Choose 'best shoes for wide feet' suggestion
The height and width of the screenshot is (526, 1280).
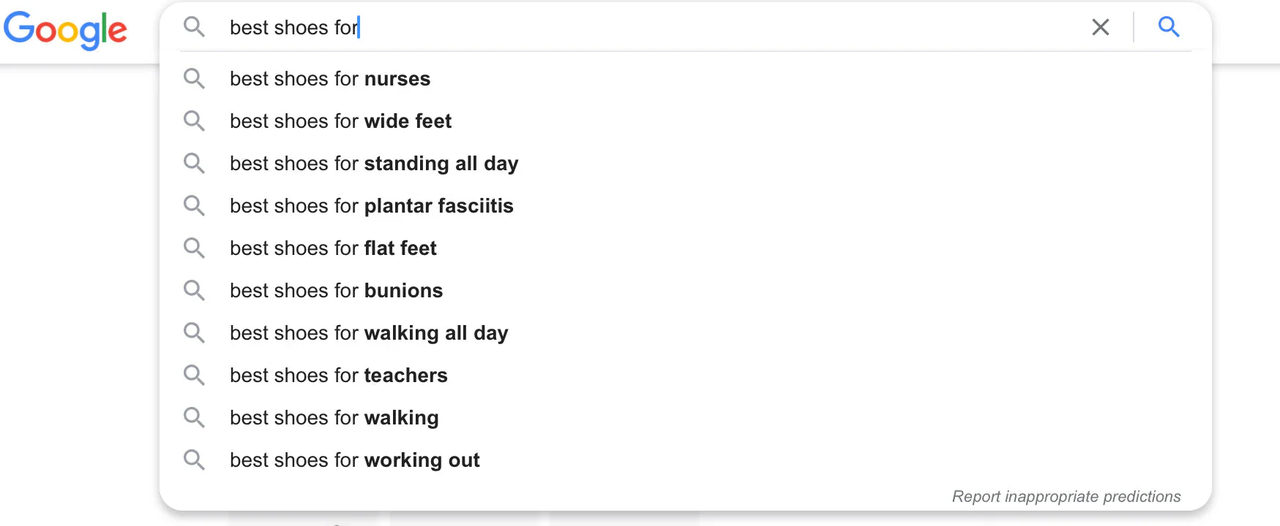340,121
